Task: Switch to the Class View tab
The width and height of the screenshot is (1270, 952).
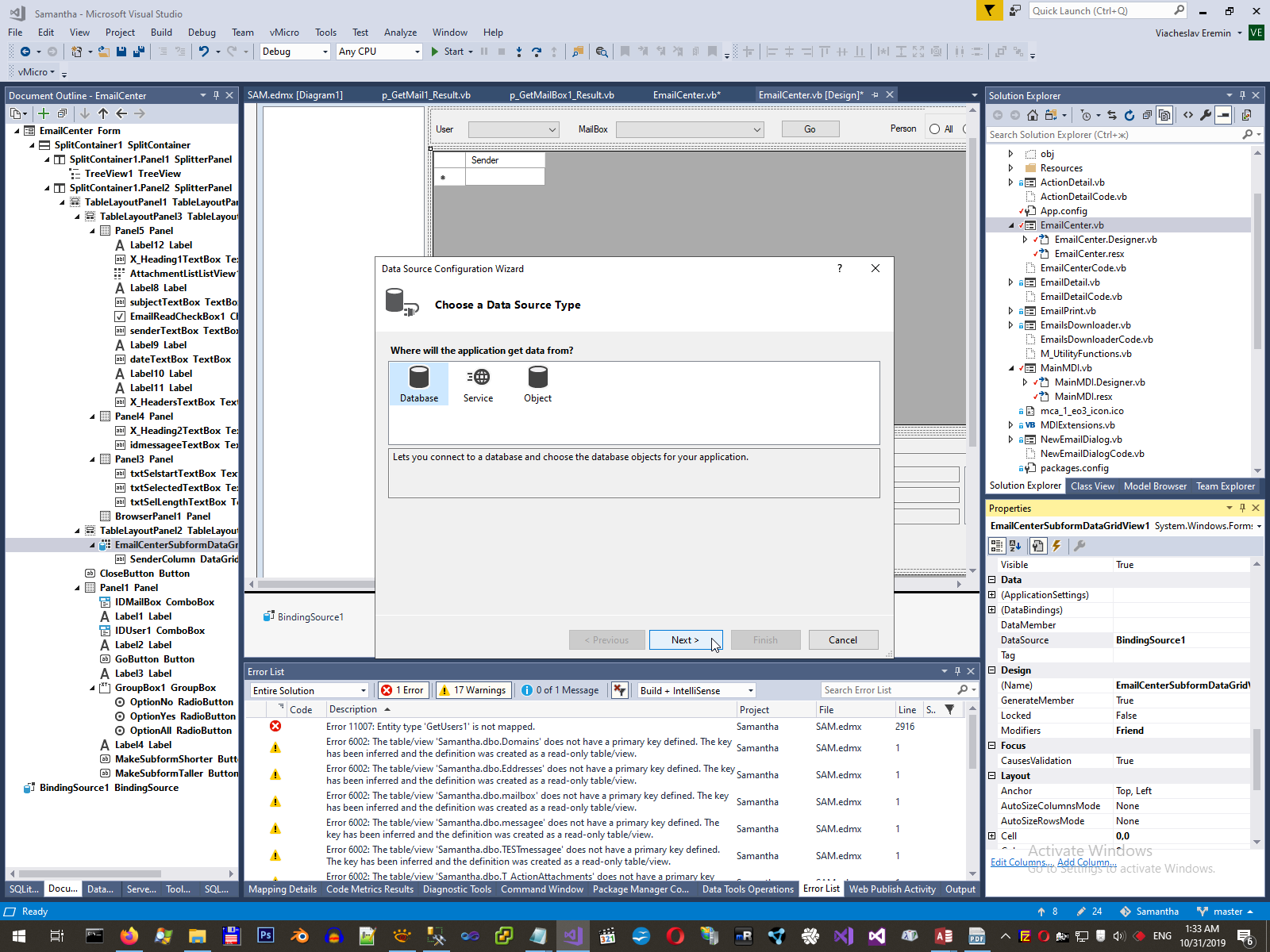Action: 1092,486
